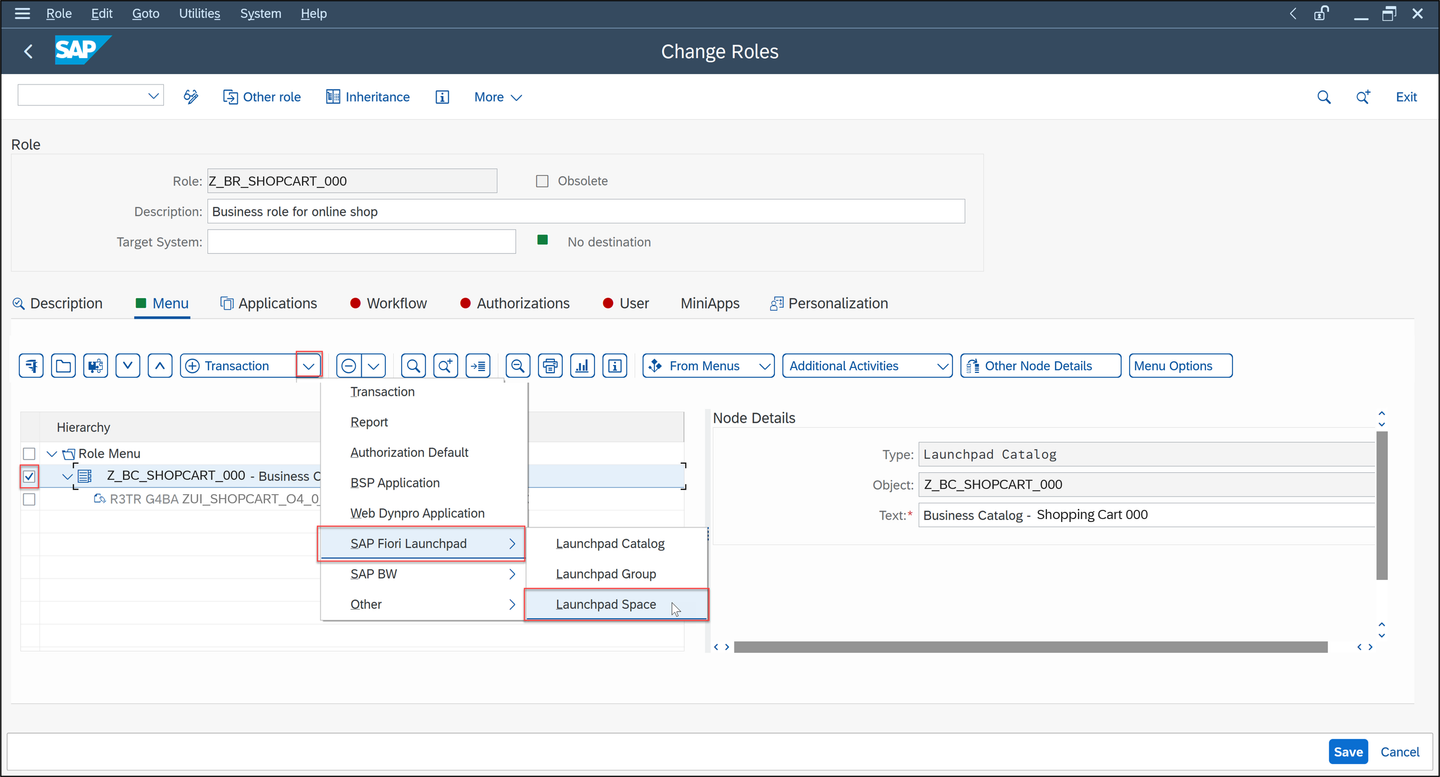Click the Find icon in menu toolbar
Image resolution: width=1440 pixels, height=777 pixels.
click(x=413, y=366)
